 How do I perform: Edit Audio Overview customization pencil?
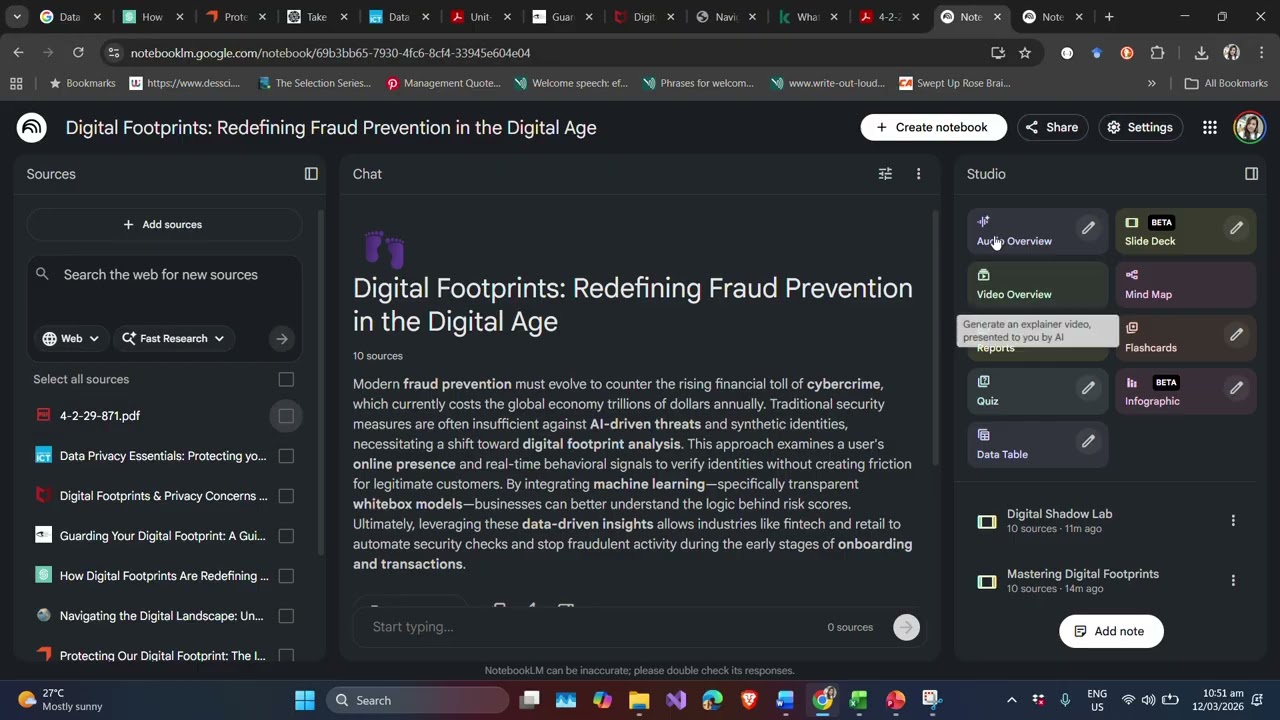coord(1088,228)
